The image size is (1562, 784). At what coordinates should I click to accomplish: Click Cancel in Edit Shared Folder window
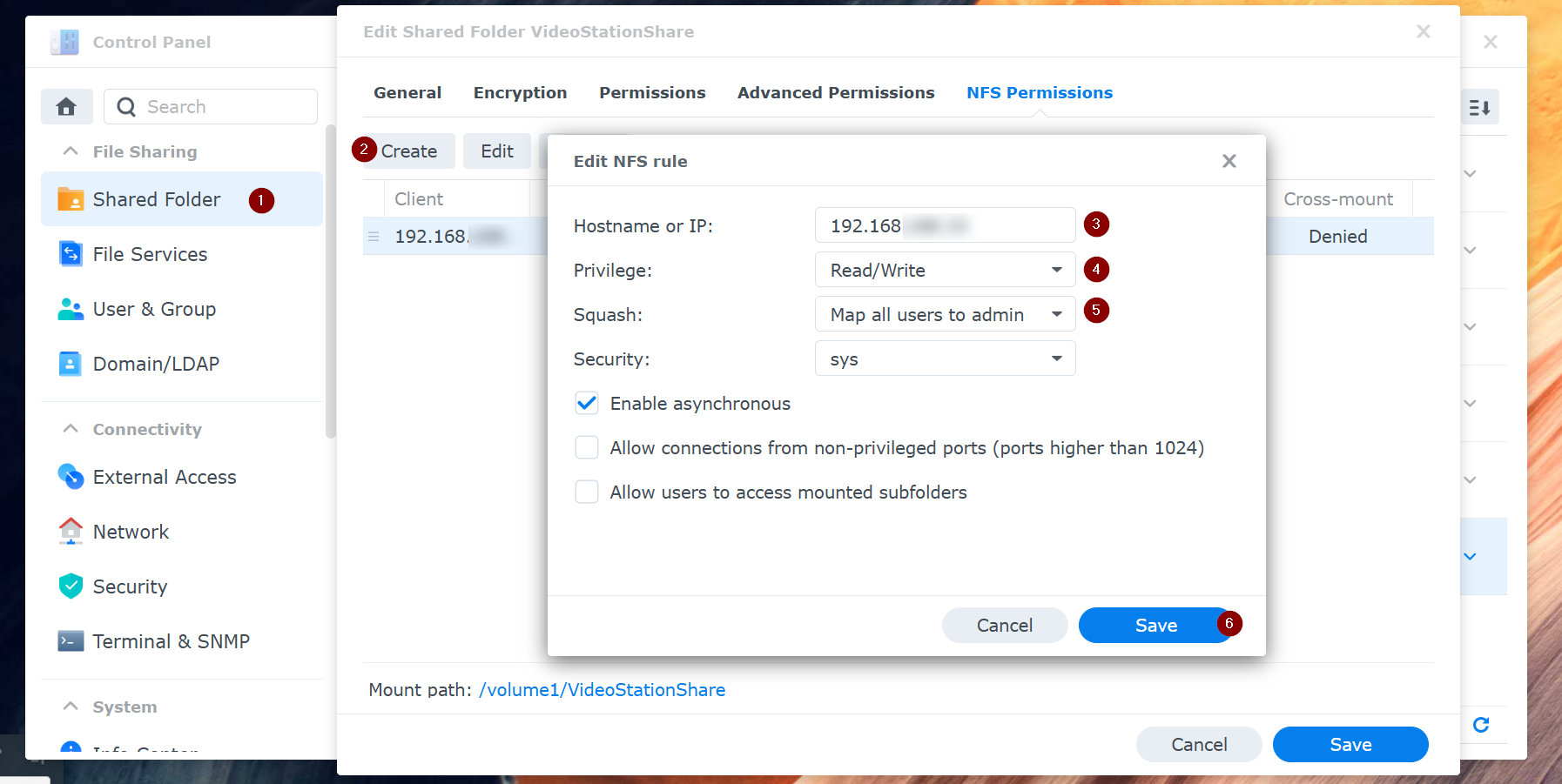[1199, 745]
